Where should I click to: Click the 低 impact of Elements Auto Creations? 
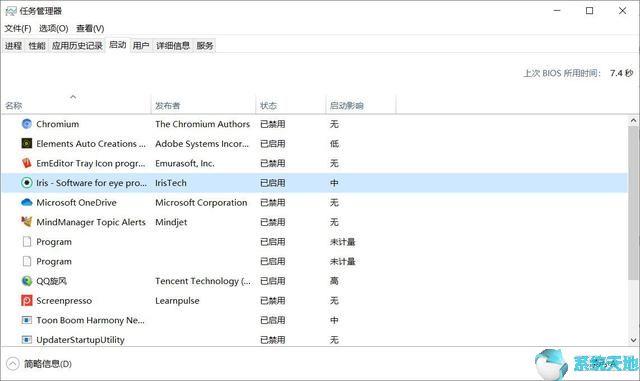pyautogui.click(x=334, y=143)
